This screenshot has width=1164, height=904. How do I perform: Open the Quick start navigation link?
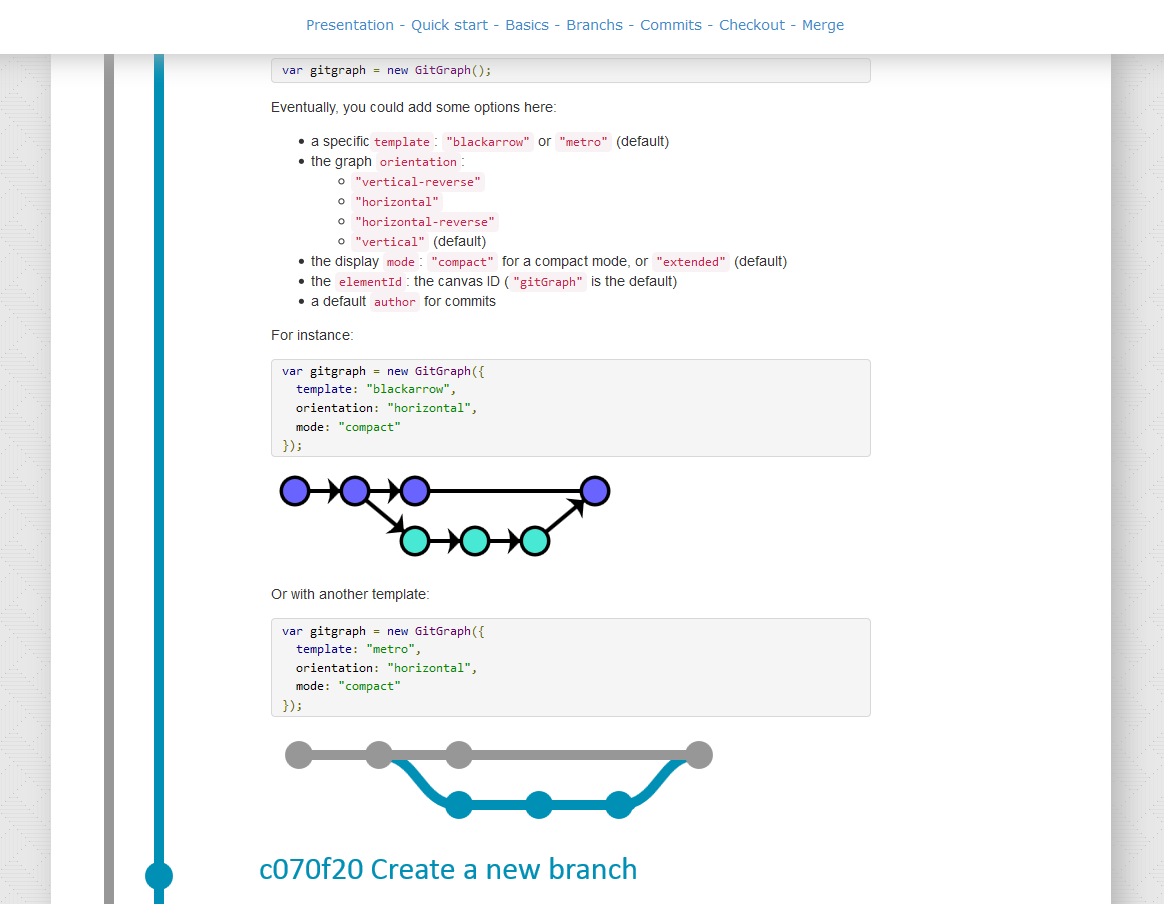(449, 24)
